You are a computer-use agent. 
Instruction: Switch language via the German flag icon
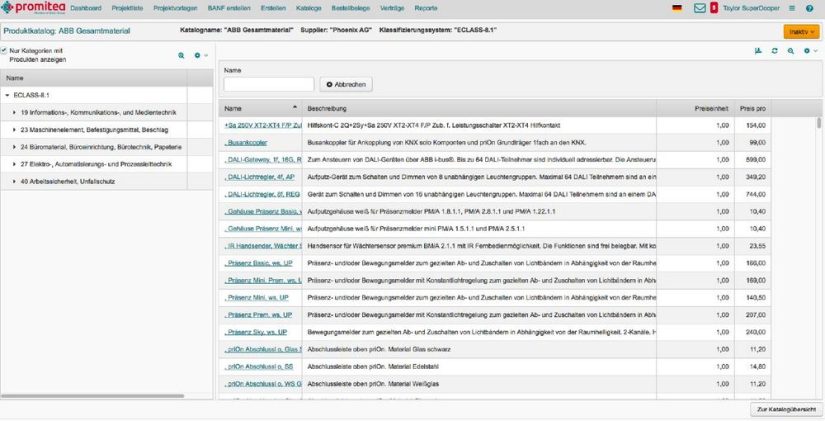click(x=677, y=8)
